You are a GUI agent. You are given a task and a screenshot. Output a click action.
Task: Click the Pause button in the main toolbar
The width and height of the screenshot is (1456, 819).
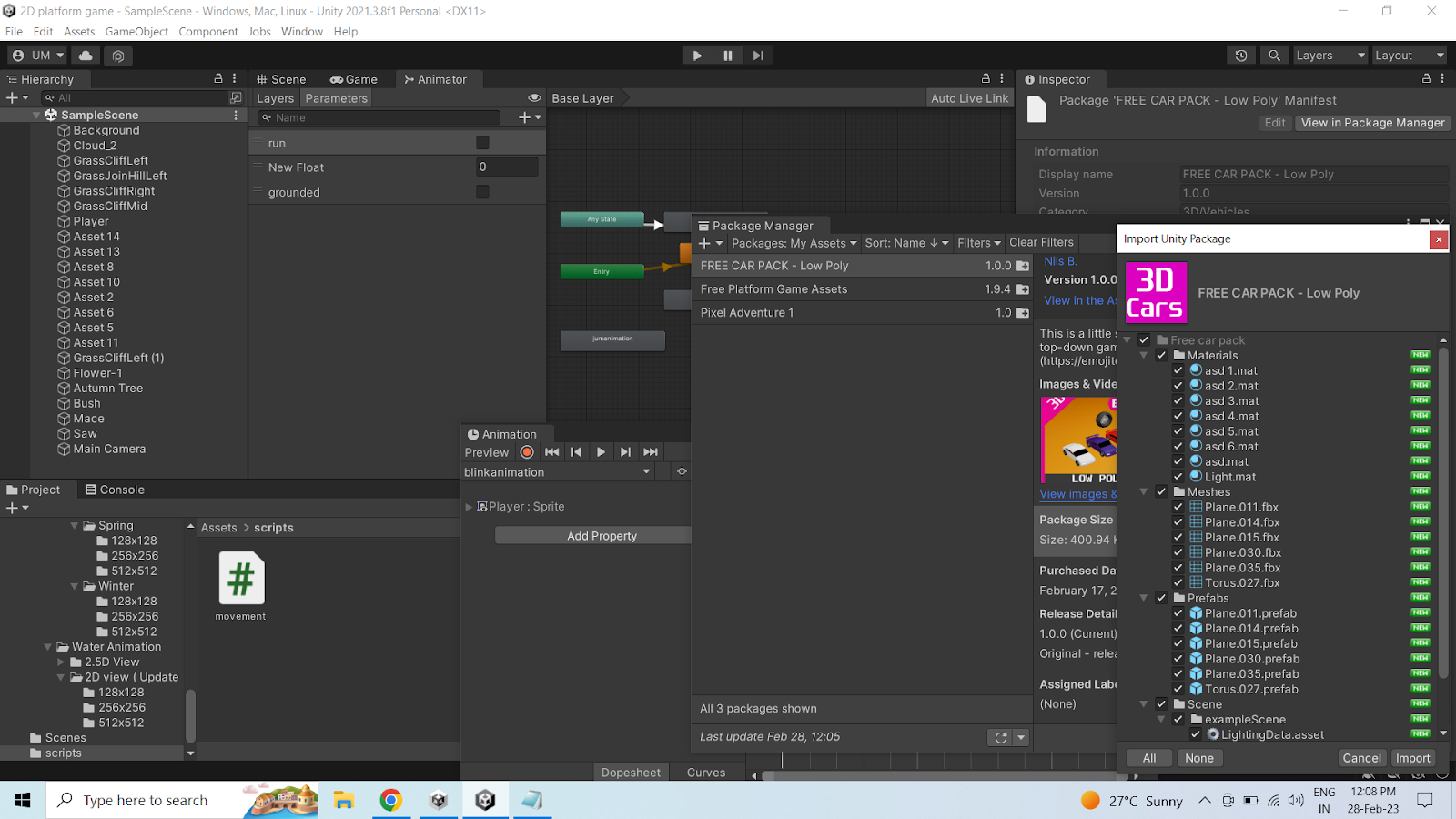coord(728,56)
